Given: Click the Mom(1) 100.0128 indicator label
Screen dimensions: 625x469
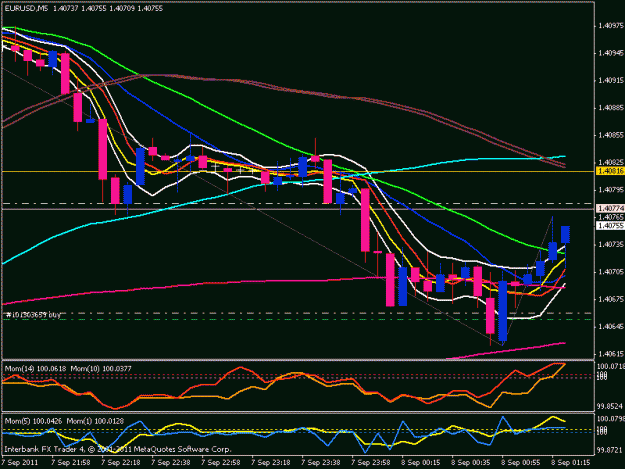Looking at the screenshot, I should coord(95,421).
